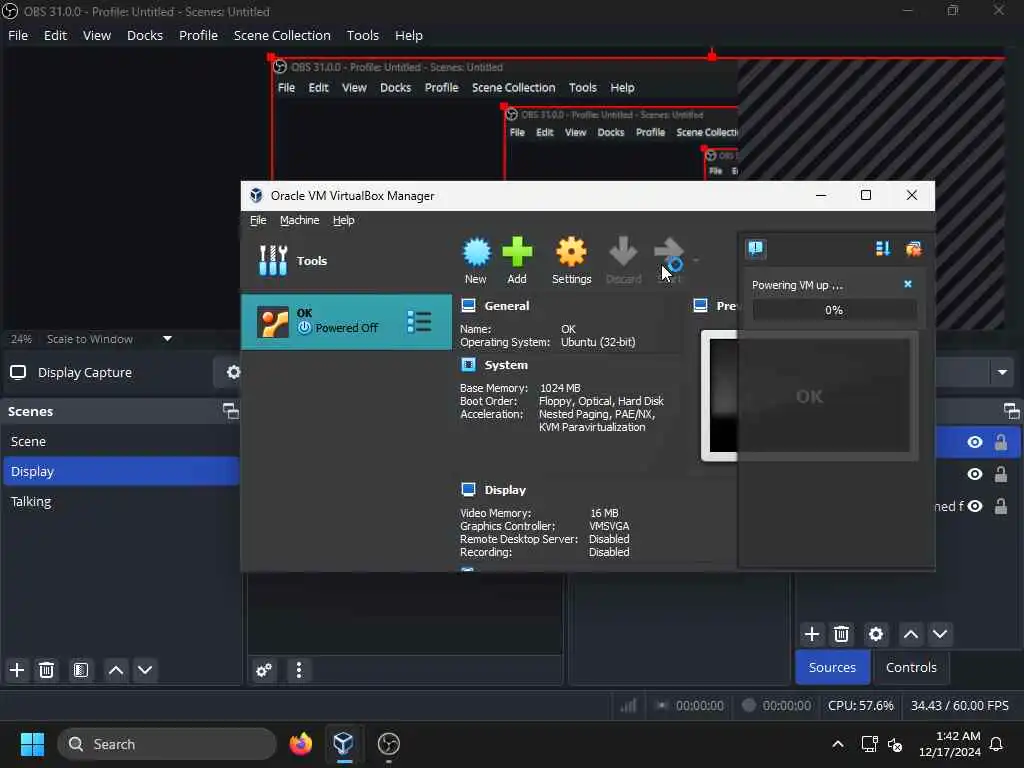Add a new source with plus icon
The height and width of the screenshot is (768, 1024).
pyautogui.click(x=812, y=634)
